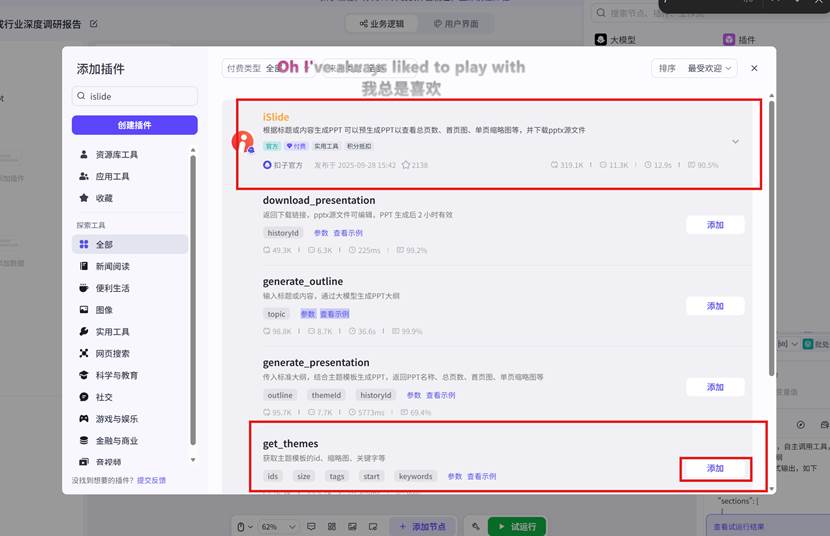Click the 添加节点 button
Screen dimensions: 830x536
(x=422, y=526)
